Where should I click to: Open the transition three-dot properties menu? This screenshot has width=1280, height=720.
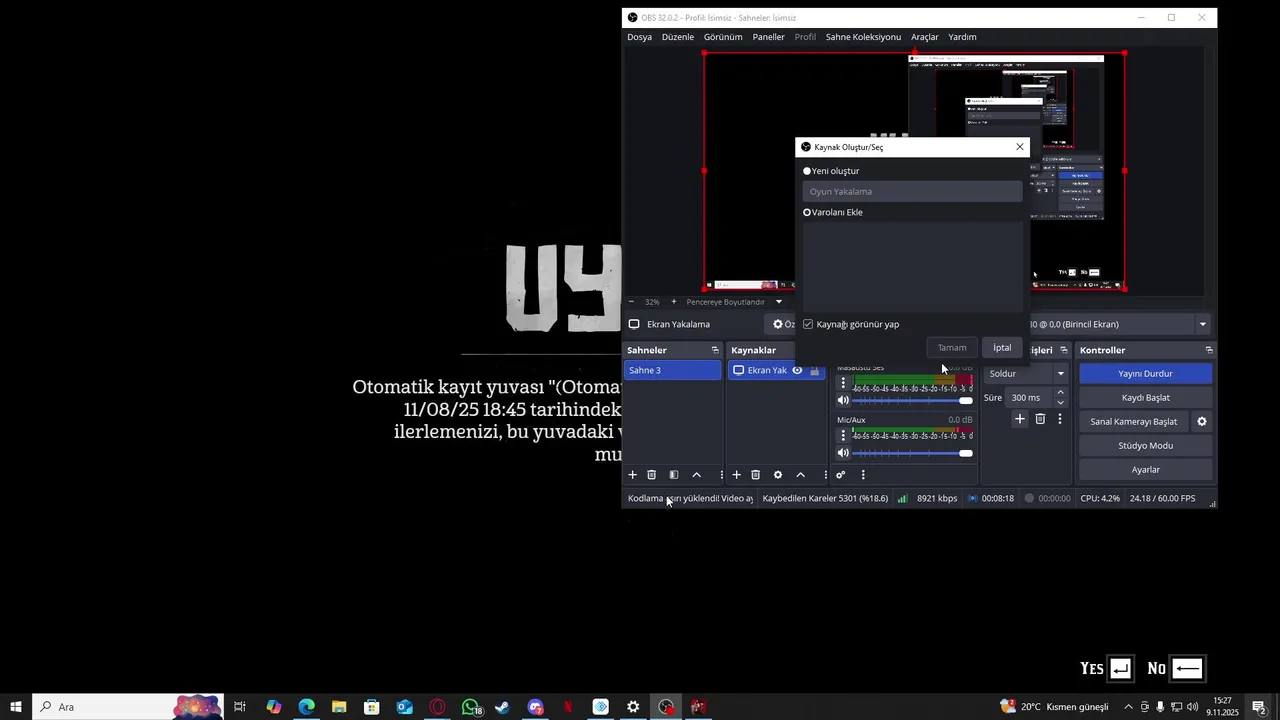(x=1060, y=419)
